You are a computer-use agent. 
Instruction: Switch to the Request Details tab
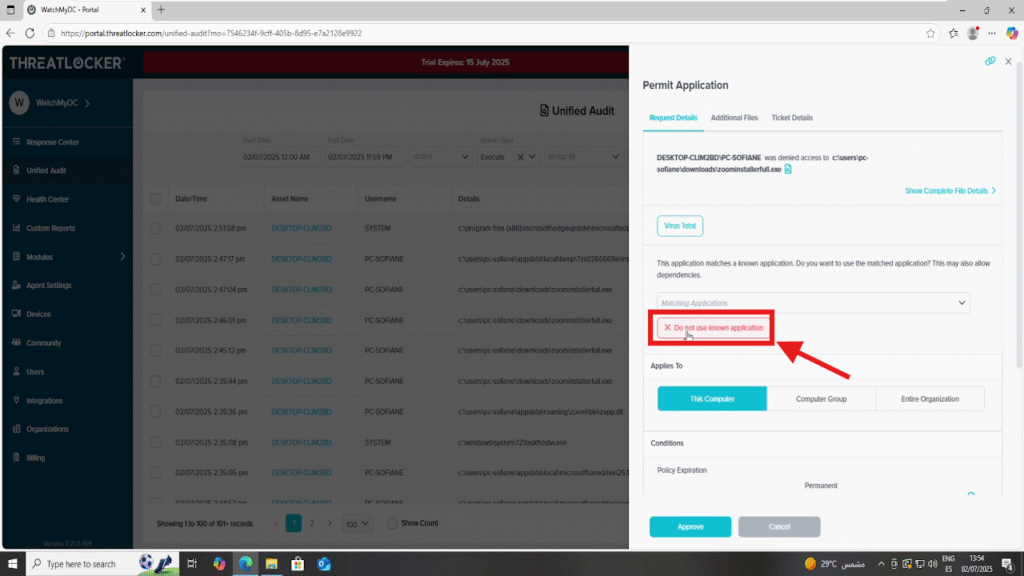coord(673,118)
